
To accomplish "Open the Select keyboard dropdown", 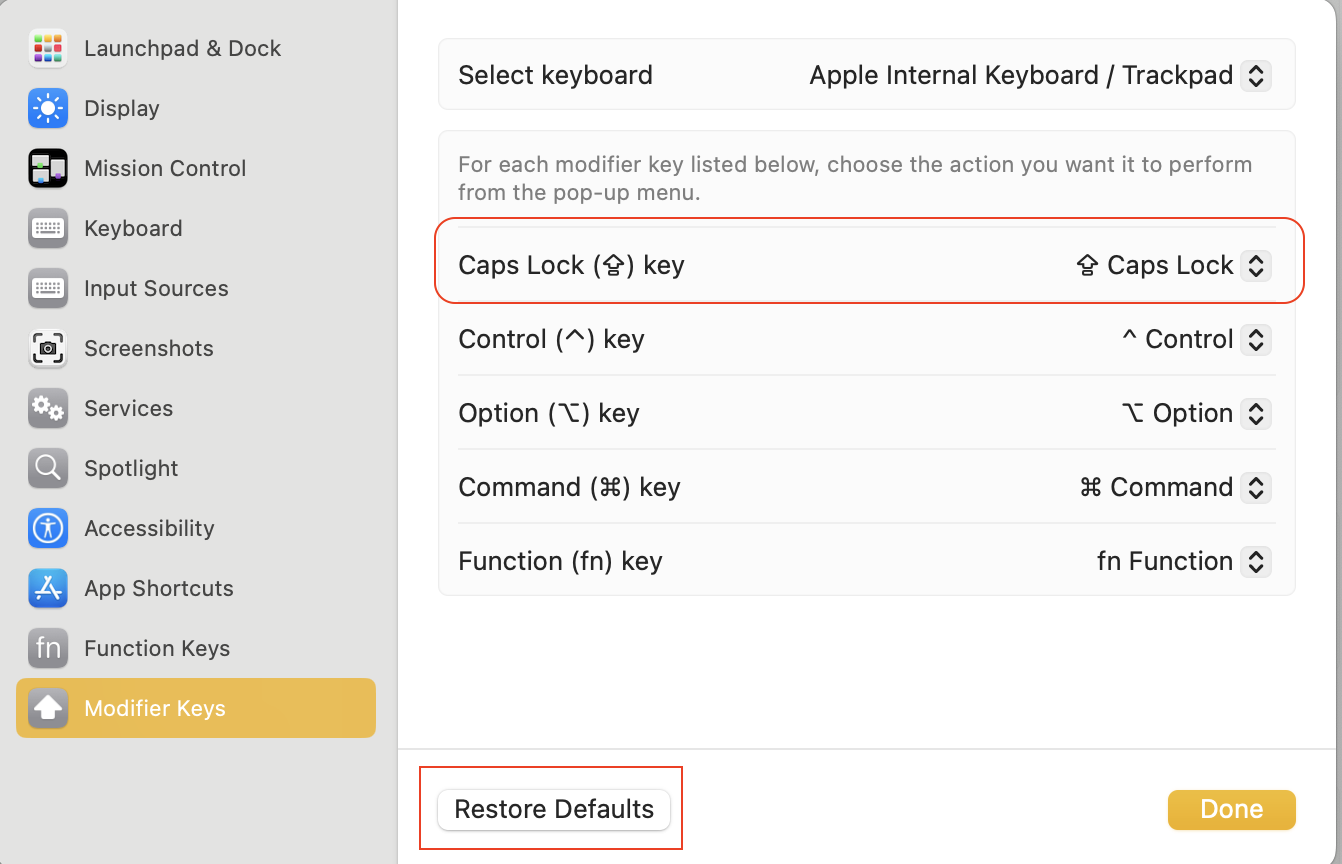I will tap(1255, 75).
